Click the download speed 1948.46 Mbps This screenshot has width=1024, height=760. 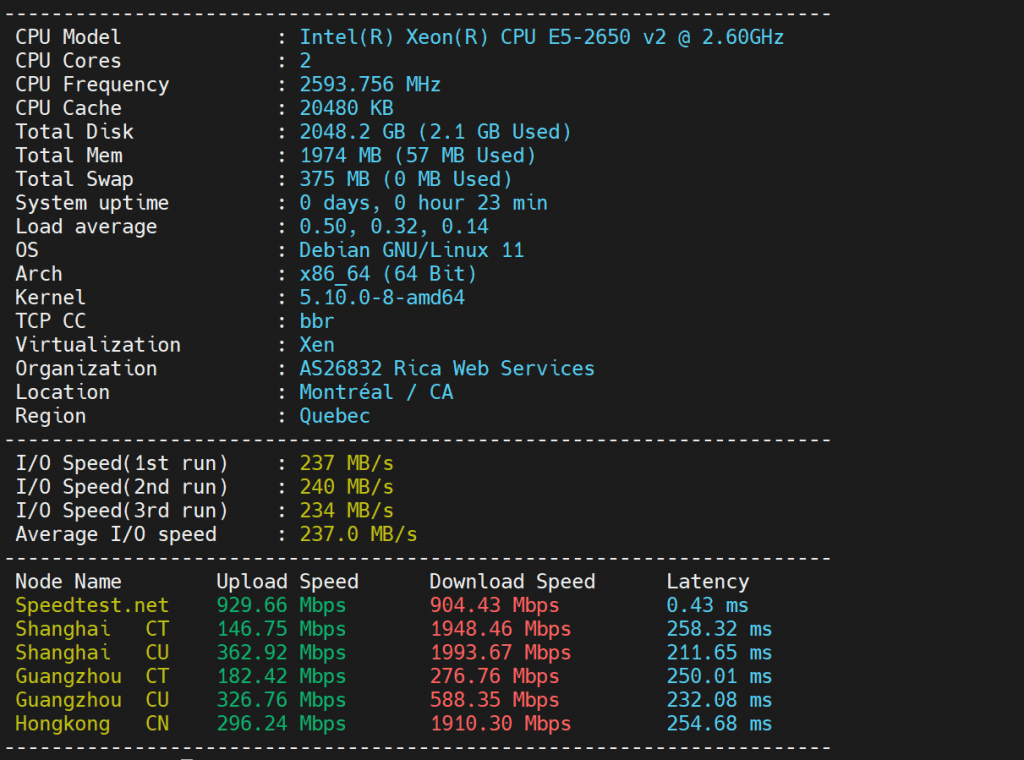click(x=500, y=629)
